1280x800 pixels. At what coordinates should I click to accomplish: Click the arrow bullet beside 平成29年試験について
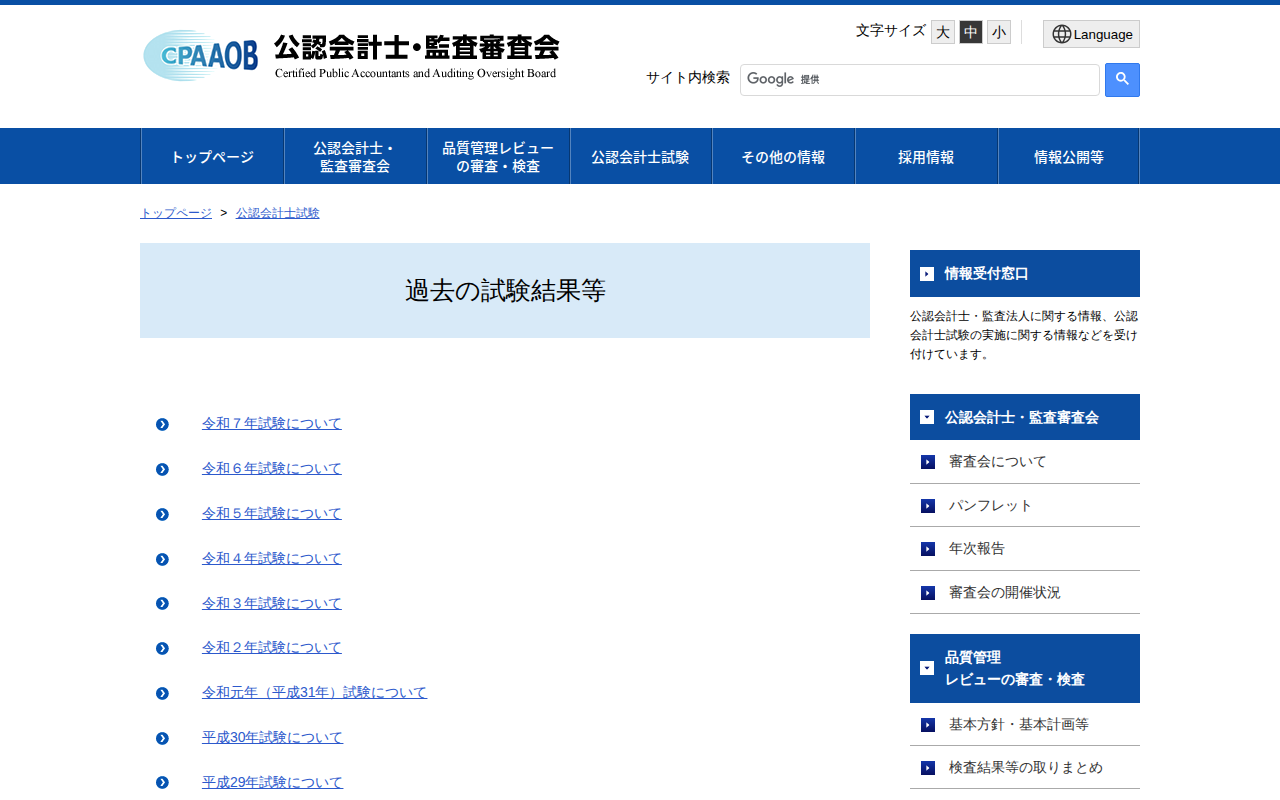coord(162,782)
